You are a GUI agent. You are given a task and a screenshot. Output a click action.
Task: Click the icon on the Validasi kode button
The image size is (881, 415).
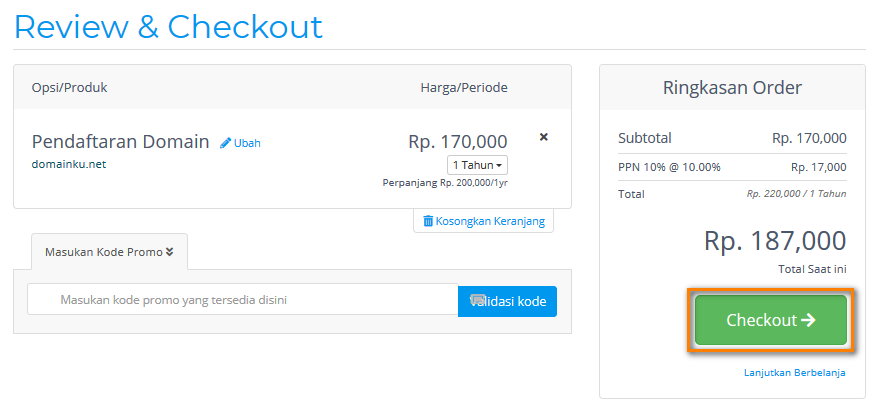coord(477,300)
